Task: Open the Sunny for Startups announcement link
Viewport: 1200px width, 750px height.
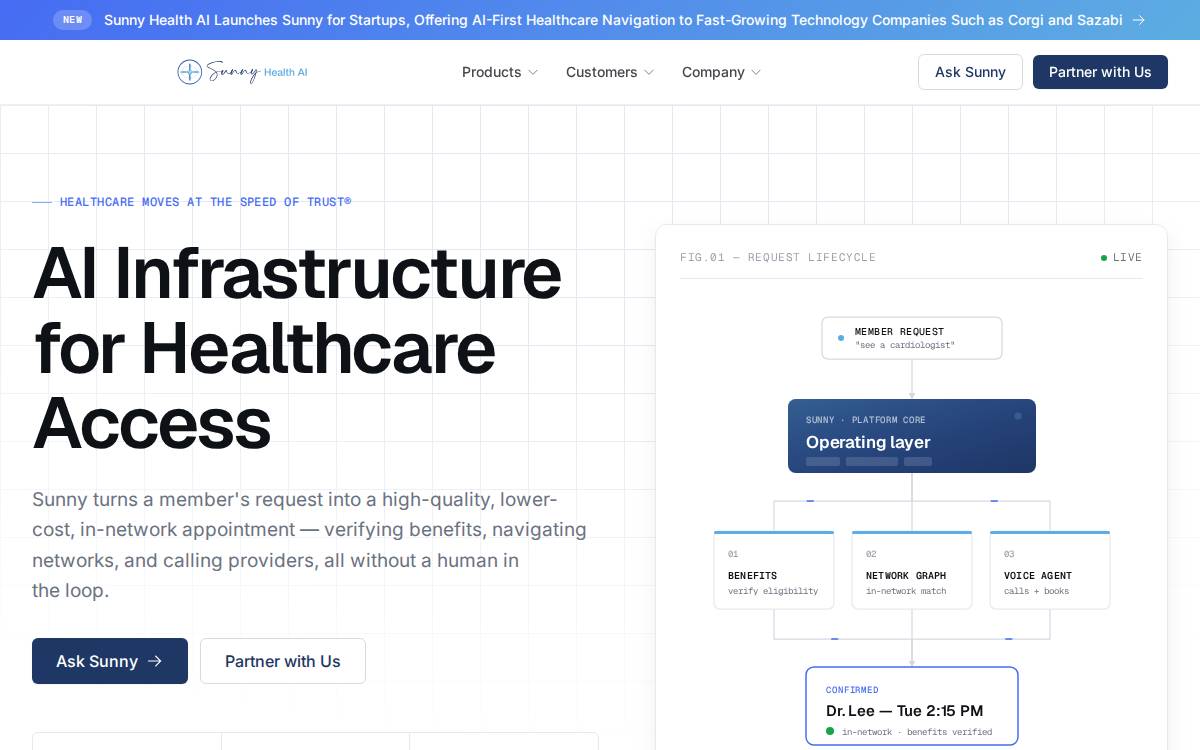Action: click(x=613, y=20)
